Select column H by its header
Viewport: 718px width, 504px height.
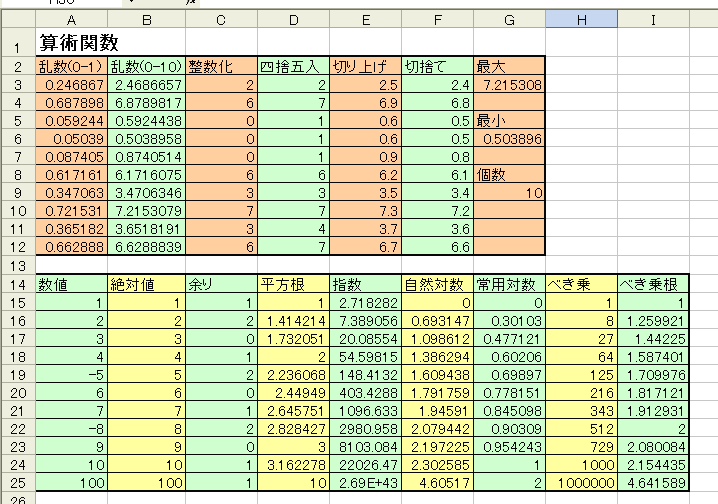pyautogui.click(x=582, y=20)
